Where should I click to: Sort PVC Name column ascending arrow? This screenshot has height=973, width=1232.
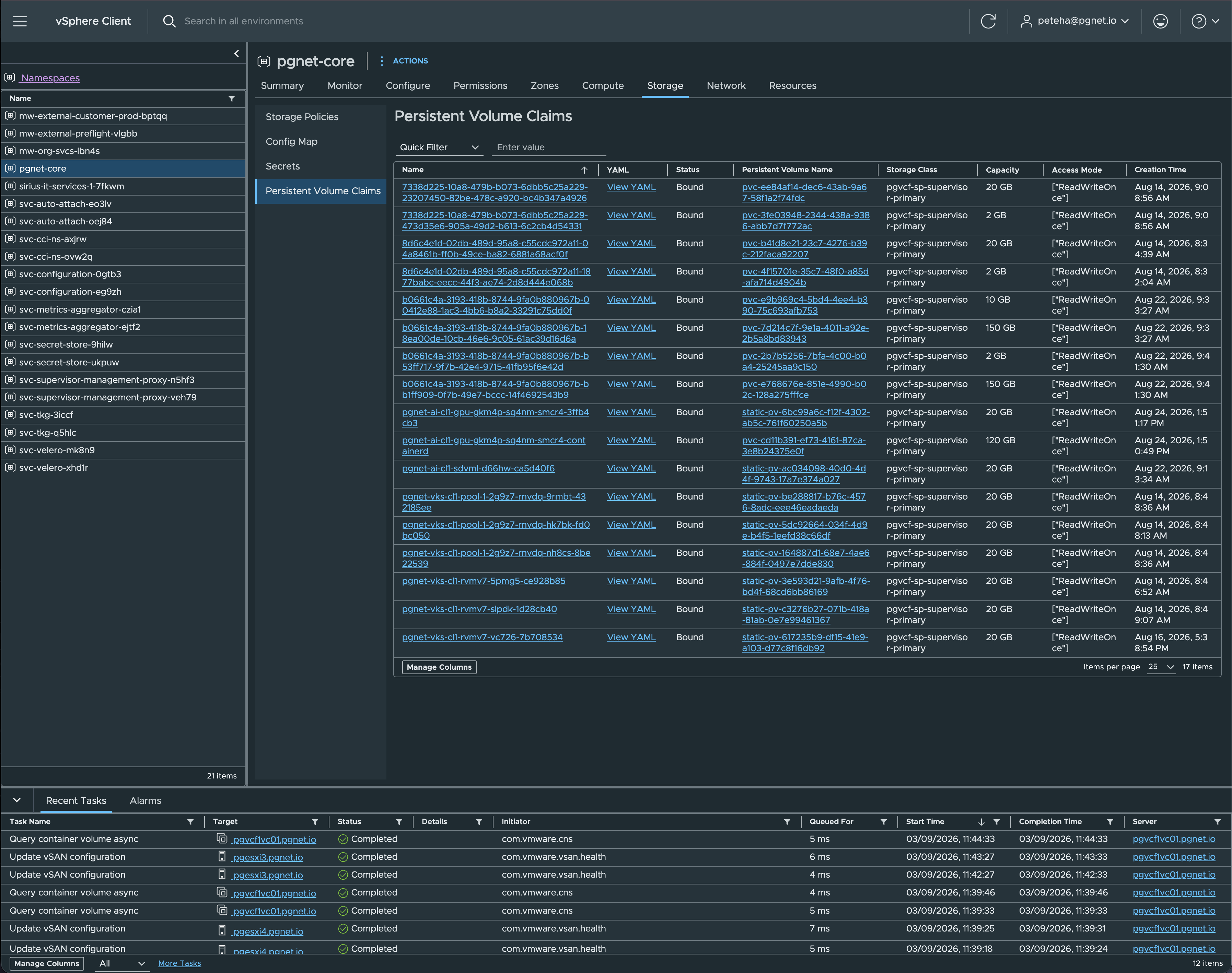tap(584, 170)
